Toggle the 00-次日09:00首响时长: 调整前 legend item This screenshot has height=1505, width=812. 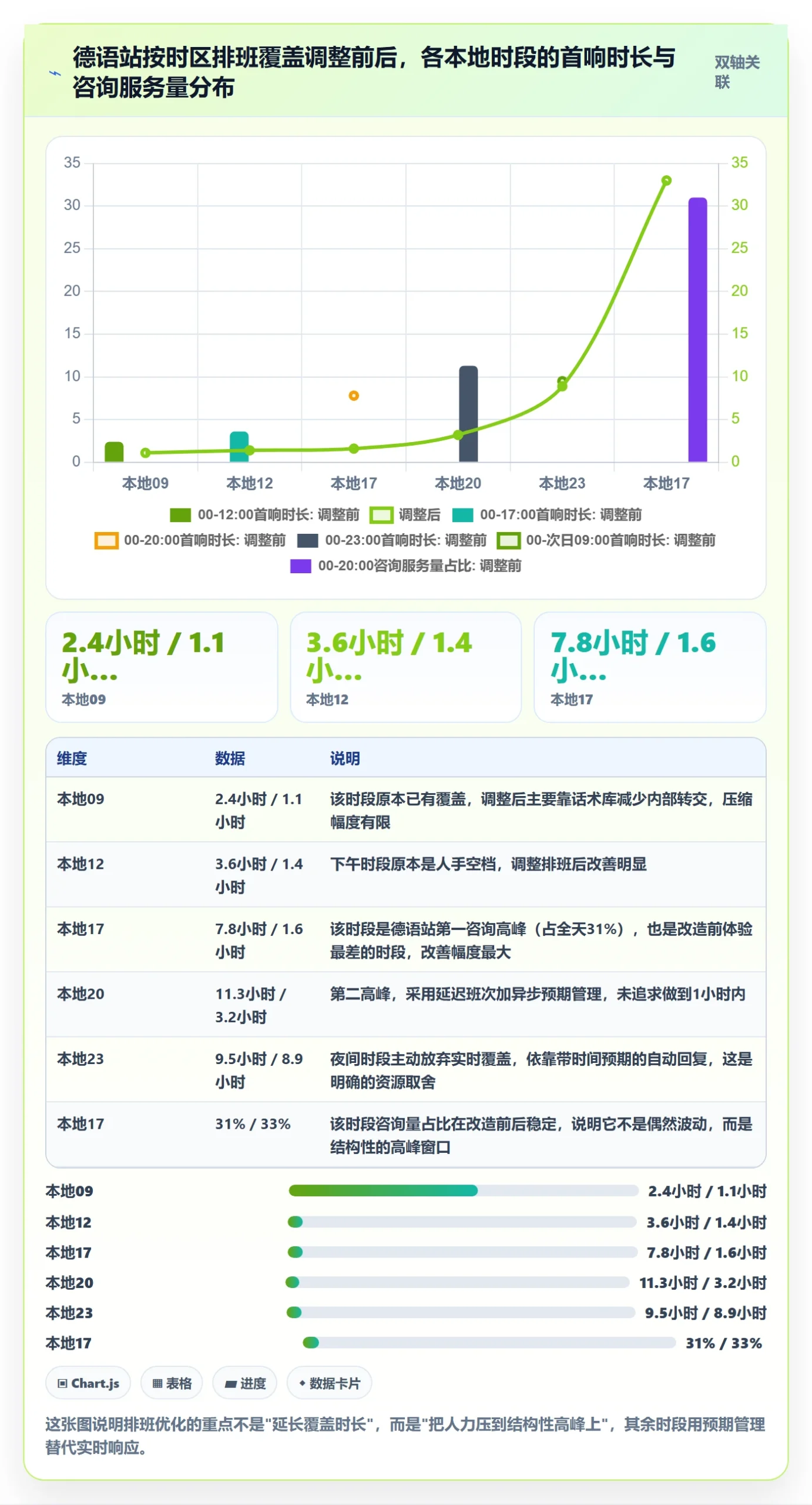tap(606, 540)
